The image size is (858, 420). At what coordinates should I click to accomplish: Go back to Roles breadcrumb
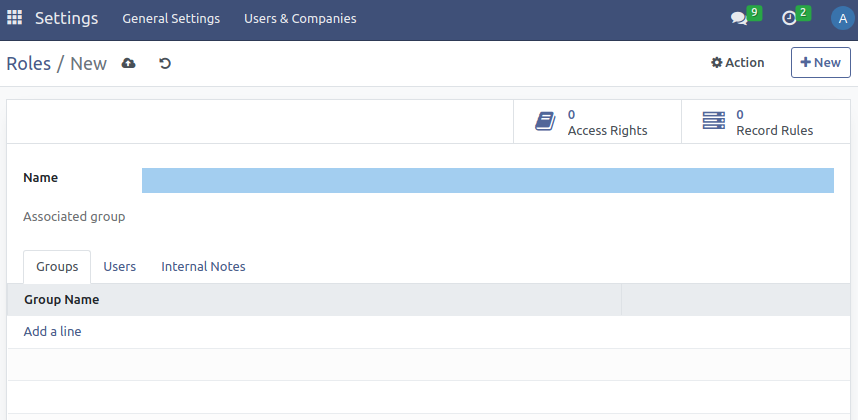[28, 63]
